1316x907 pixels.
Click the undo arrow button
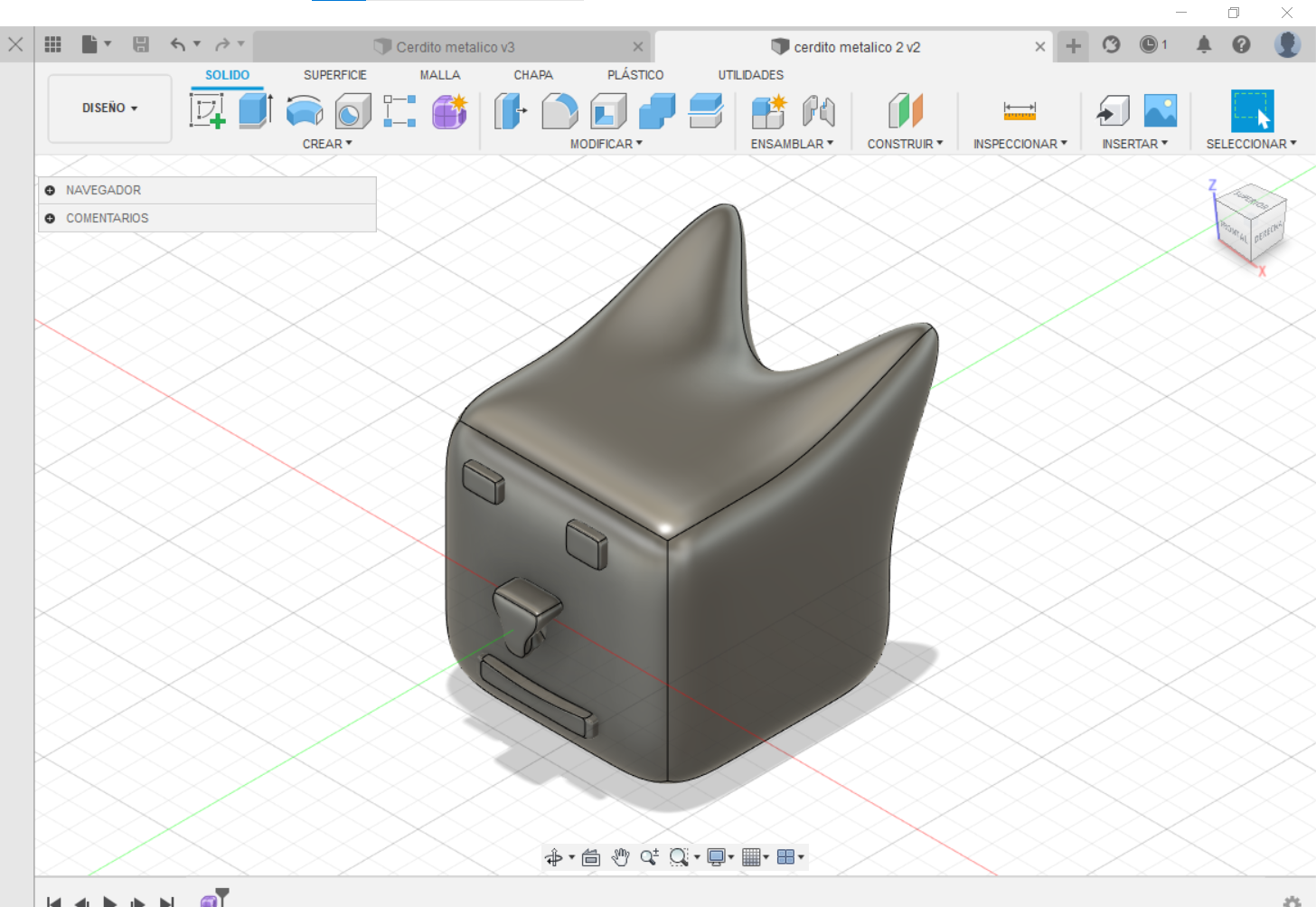pos(178,44)
